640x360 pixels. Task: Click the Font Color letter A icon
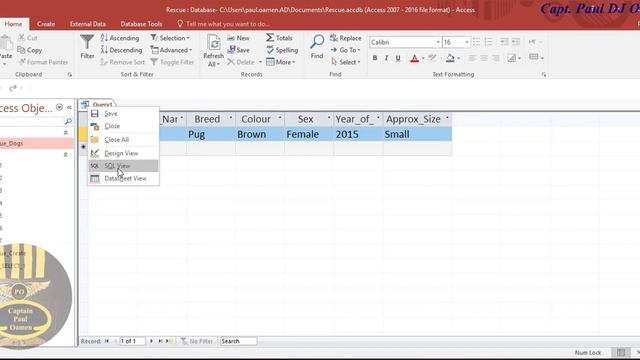414,58
